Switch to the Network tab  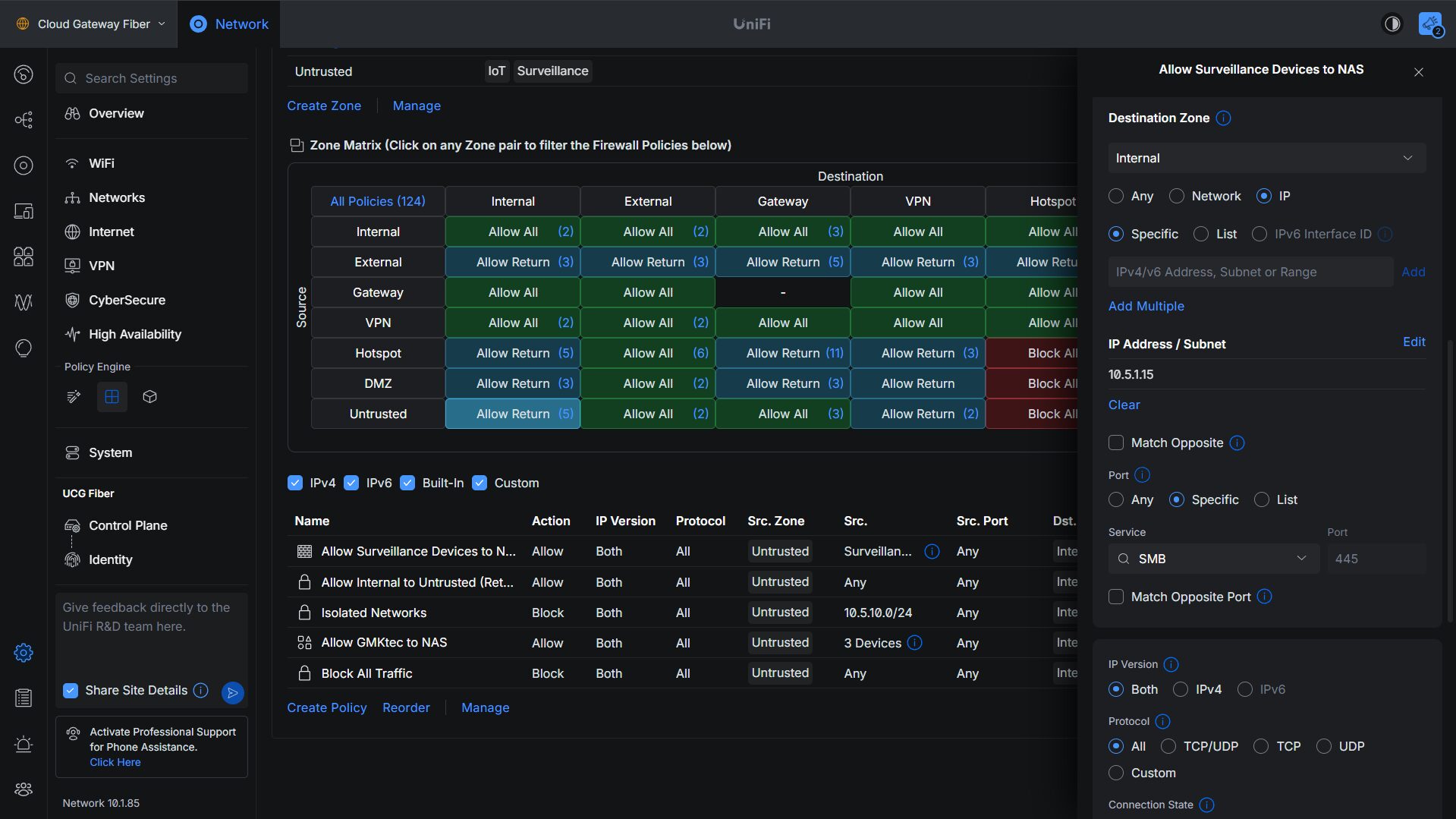(229, 24)
